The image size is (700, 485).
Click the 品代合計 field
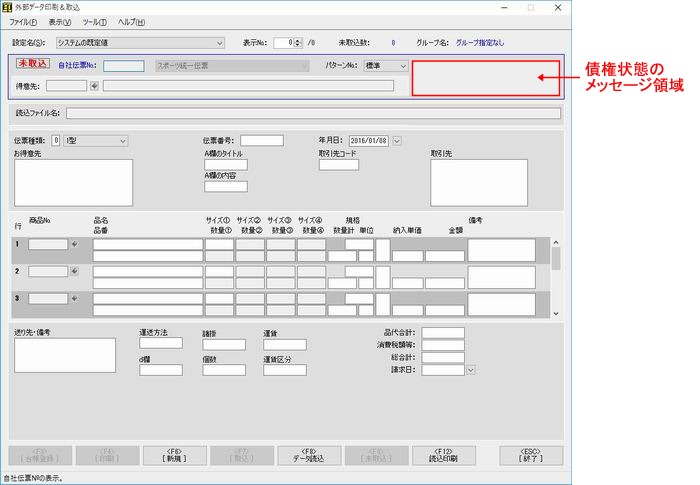443,333
